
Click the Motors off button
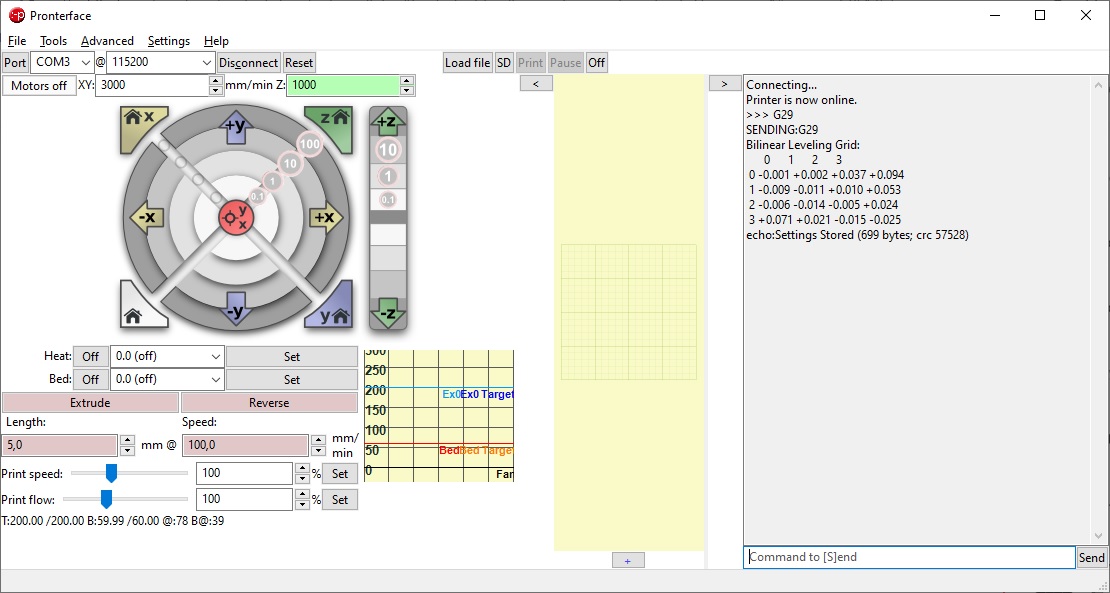point(39,86)
